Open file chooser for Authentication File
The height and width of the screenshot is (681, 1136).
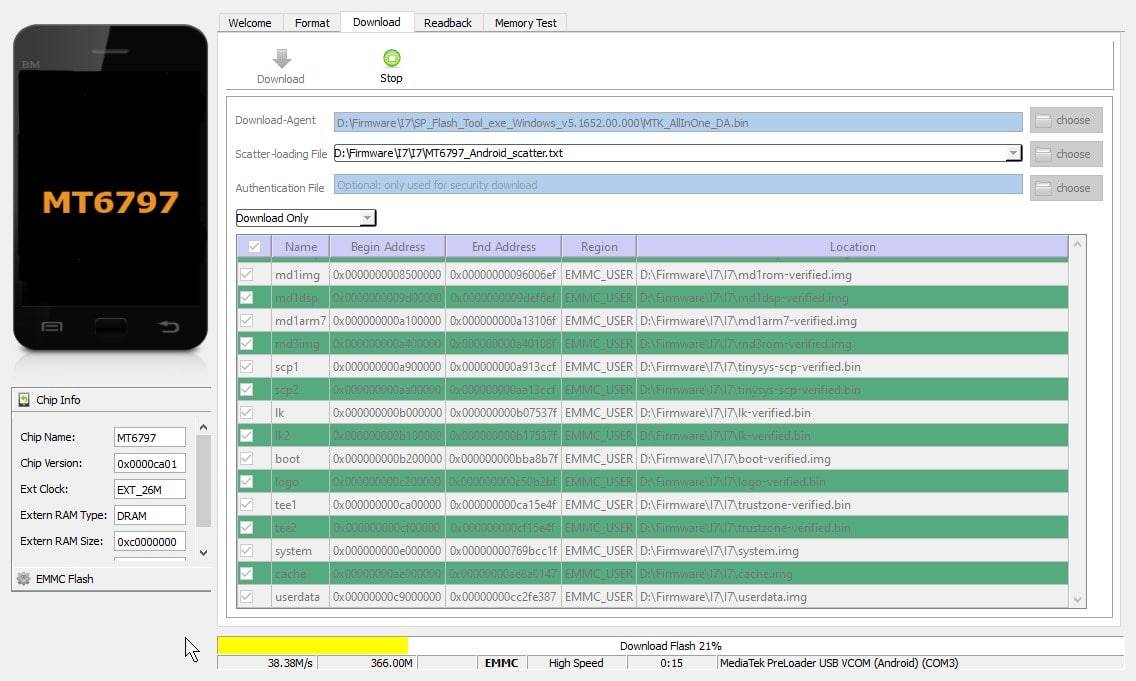pos(1065,187)
